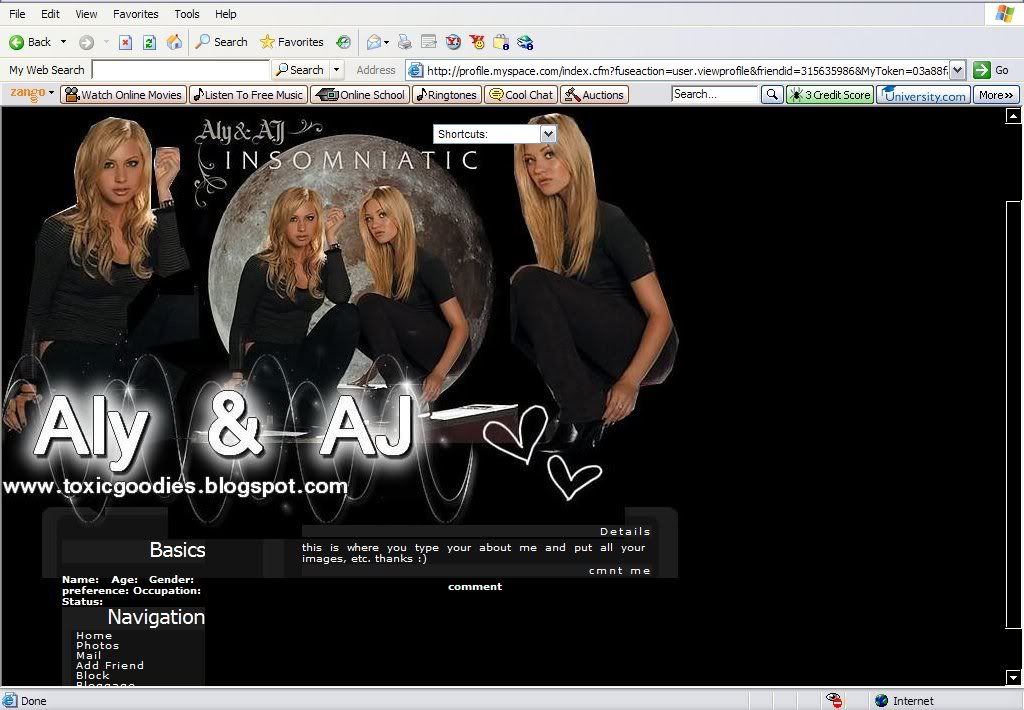Click the Internet zone globe icon
This screenshot has height=710, width=1024.
coord(882,701)
